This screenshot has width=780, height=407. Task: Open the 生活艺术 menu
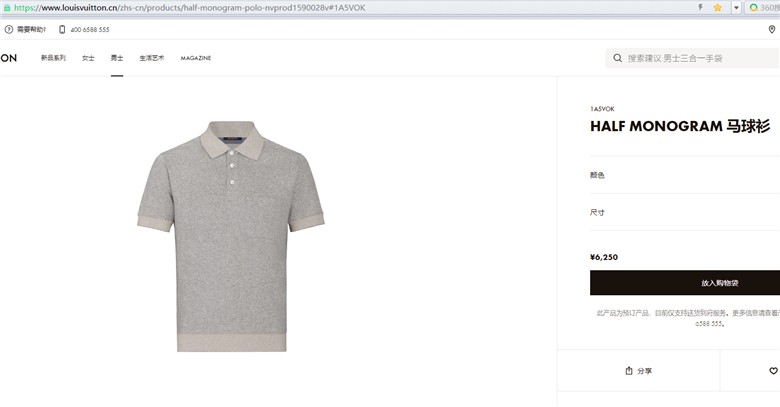152,58
